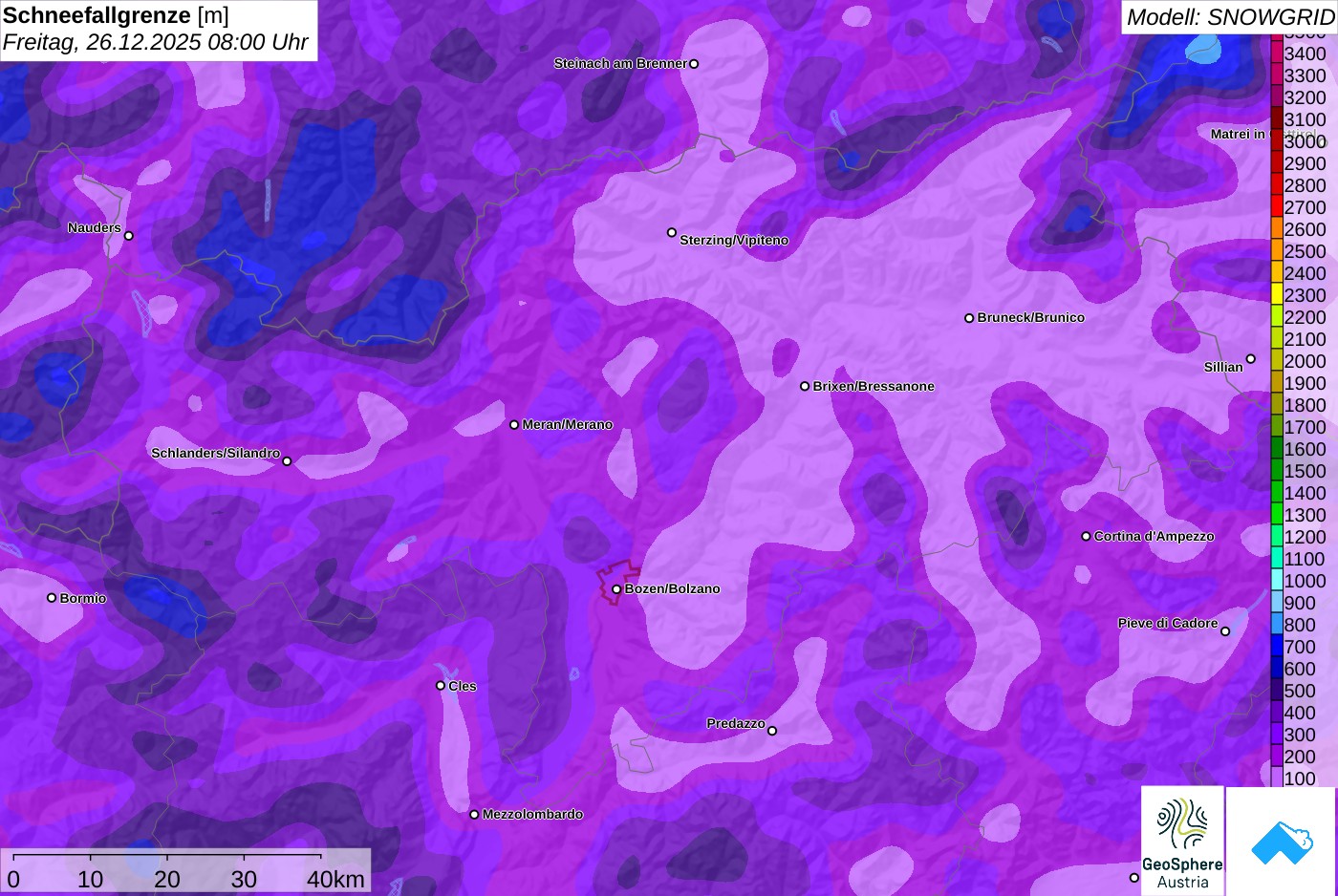The height and width of the screenshot is (896, 1338).
Task: Click the Sterzing/Vipiteno marker dot
Action: click(x=672, y=232)
